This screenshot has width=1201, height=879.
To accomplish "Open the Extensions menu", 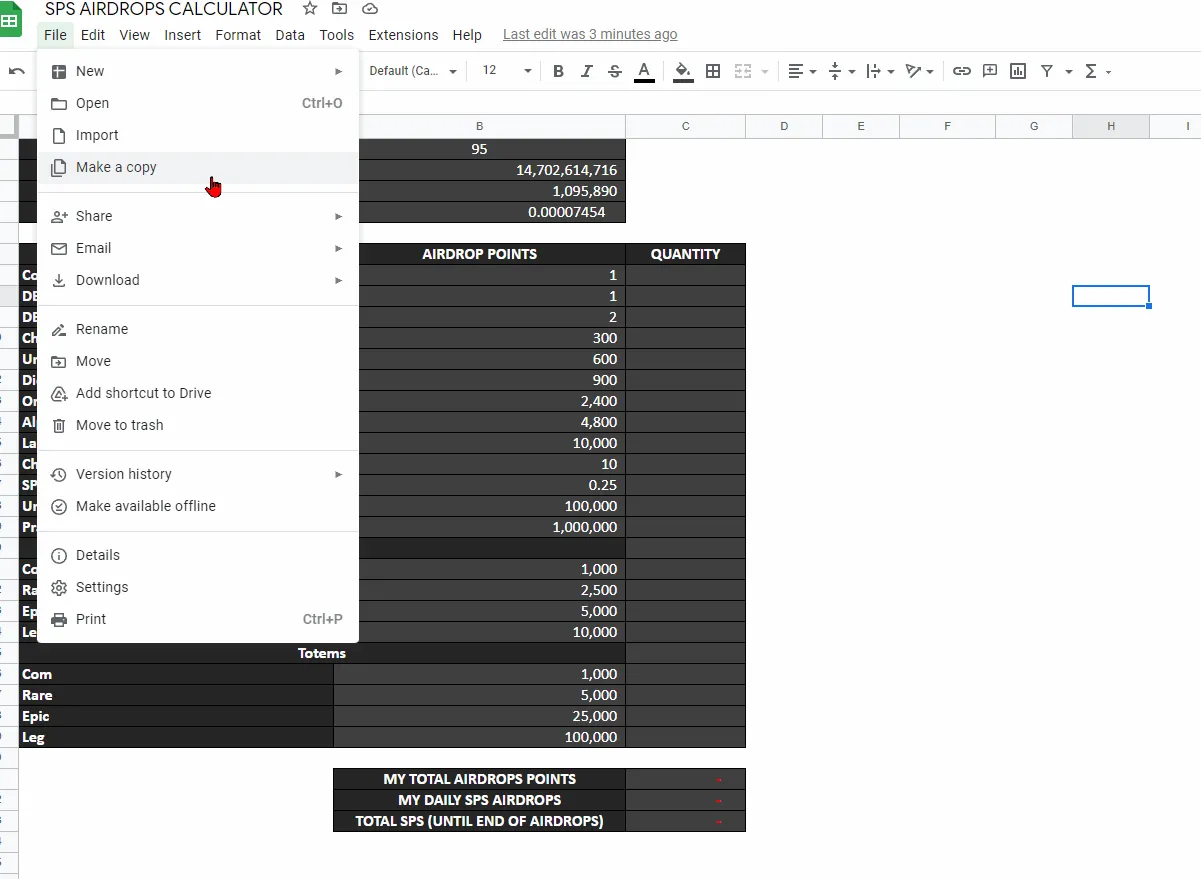I will pos(403,35).
